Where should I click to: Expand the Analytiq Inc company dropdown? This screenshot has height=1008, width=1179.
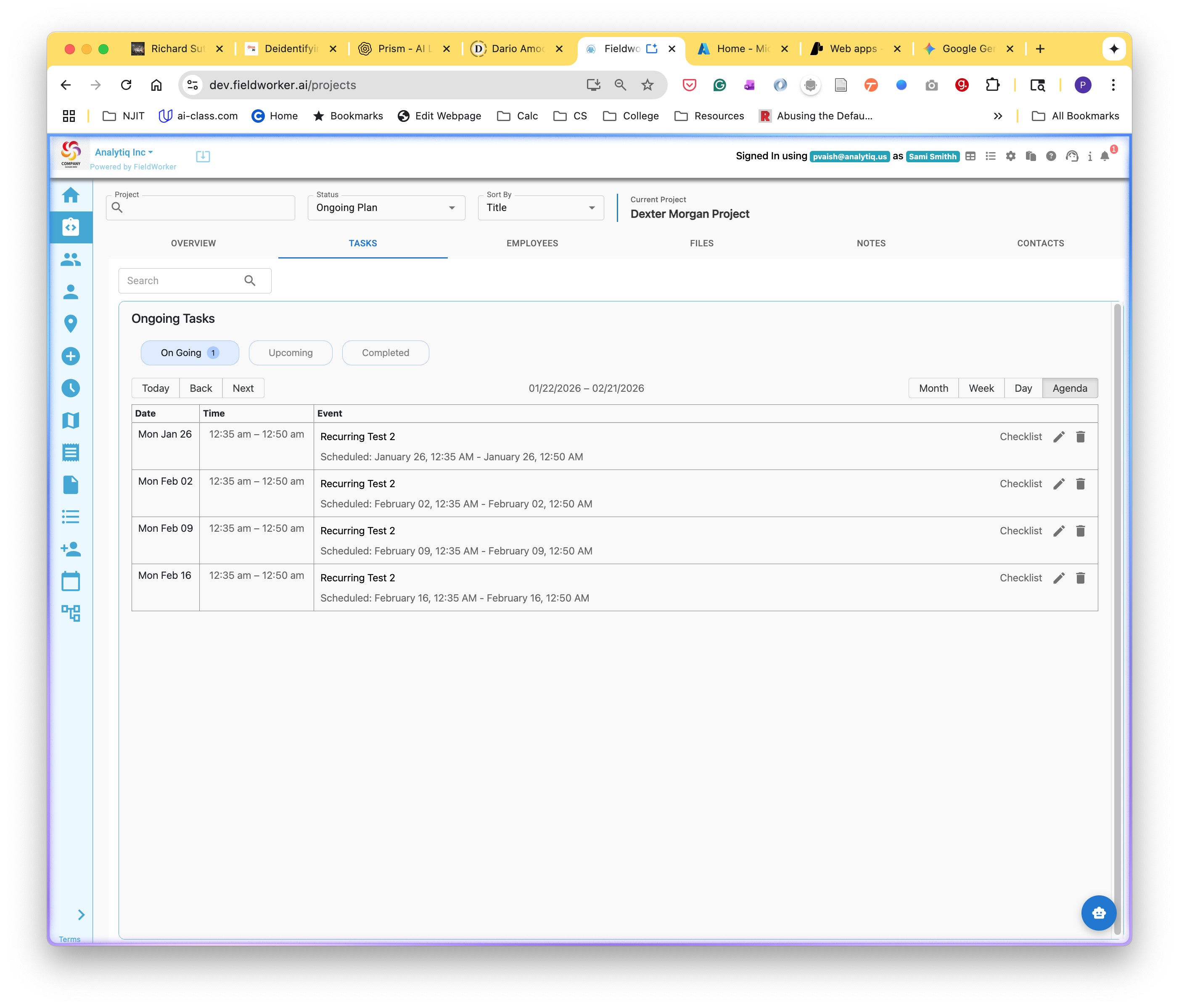coord(124,153)
